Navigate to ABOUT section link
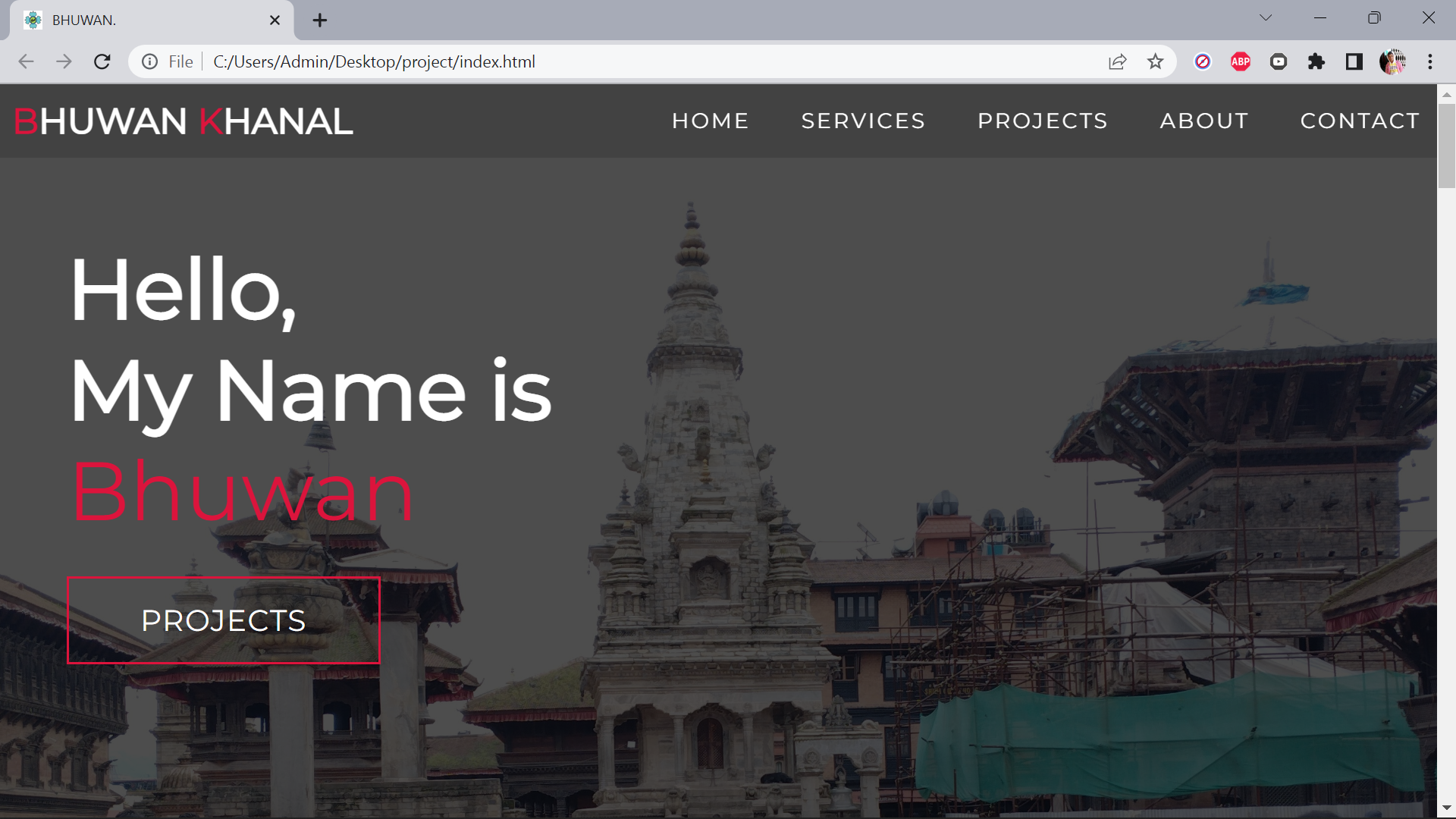 coord(1203,121)
